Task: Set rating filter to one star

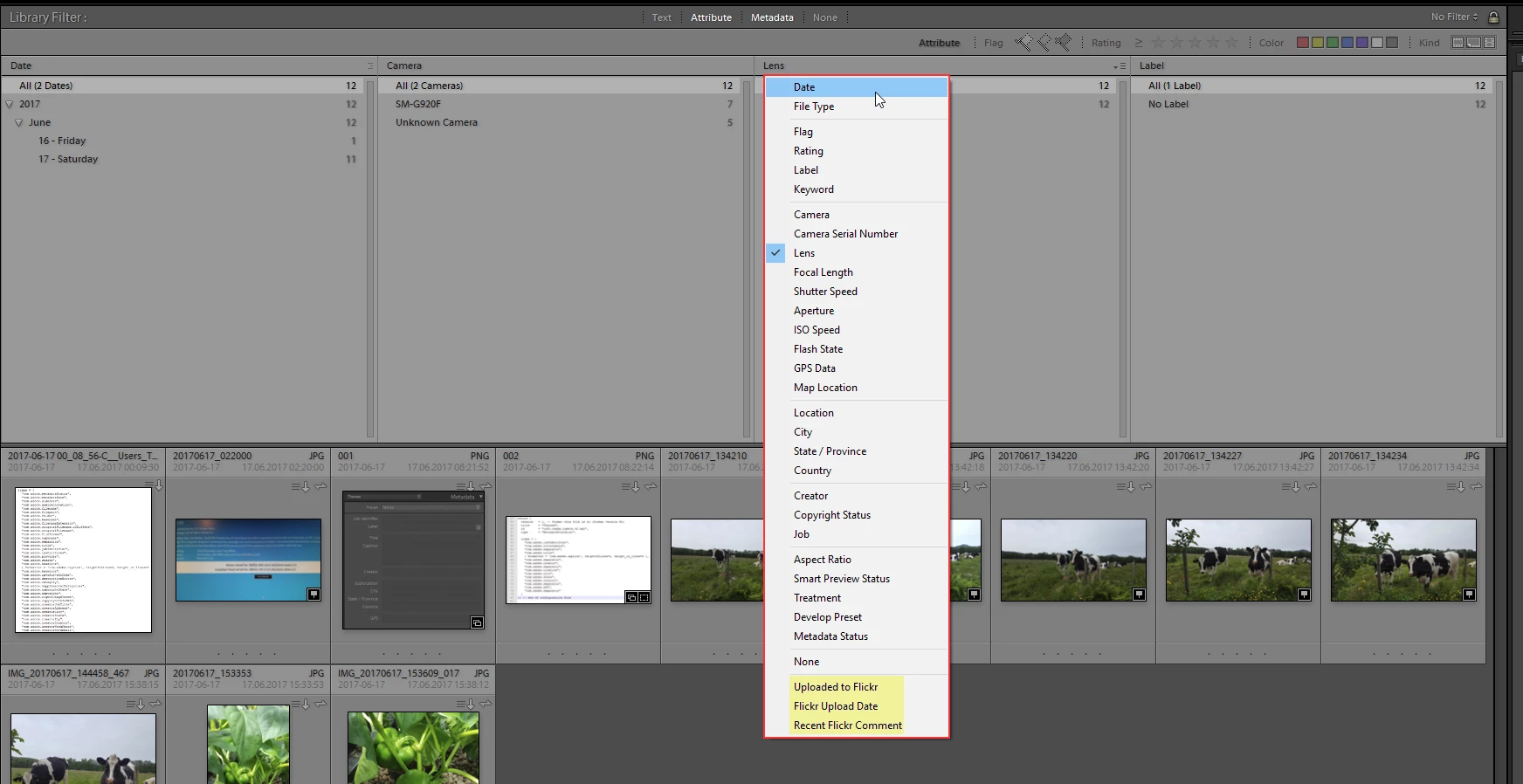Action: (x=1159, y=42)
